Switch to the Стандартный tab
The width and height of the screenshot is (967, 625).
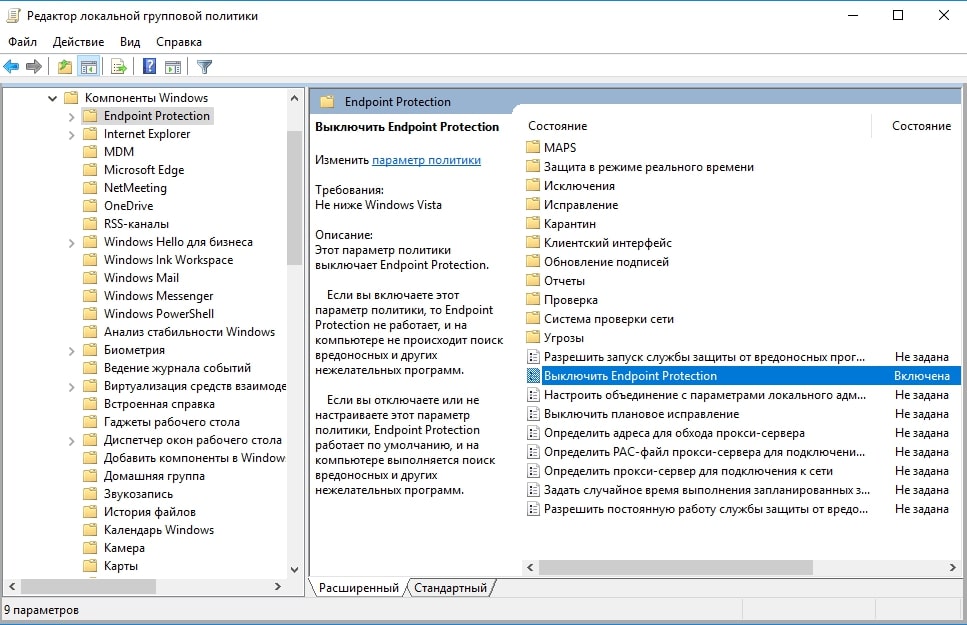[450, 588]
